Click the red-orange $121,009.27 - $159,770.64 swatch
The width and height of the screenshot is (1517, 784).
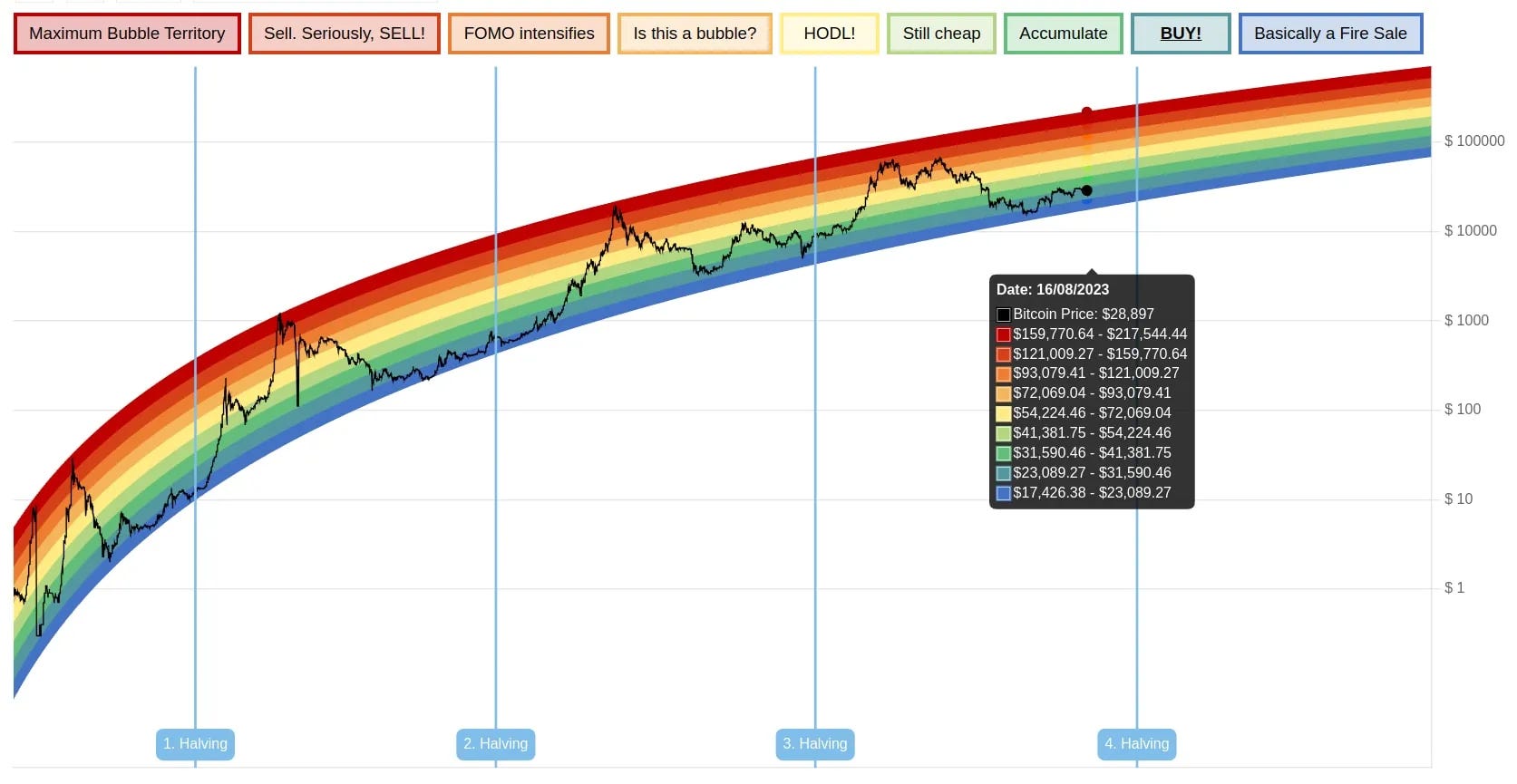click(1004, 354)
